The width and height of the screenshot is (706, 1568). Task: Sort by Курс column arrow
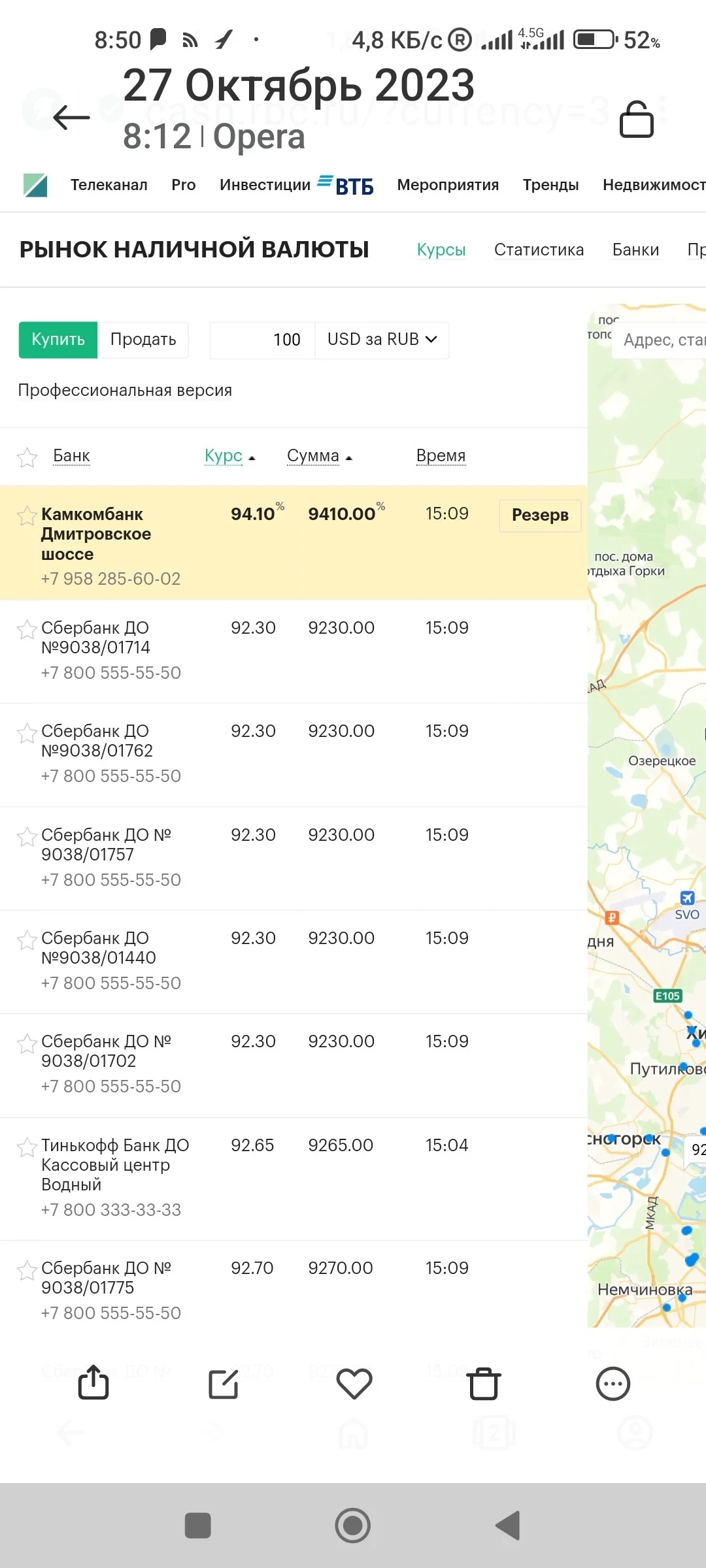(252, 458)
